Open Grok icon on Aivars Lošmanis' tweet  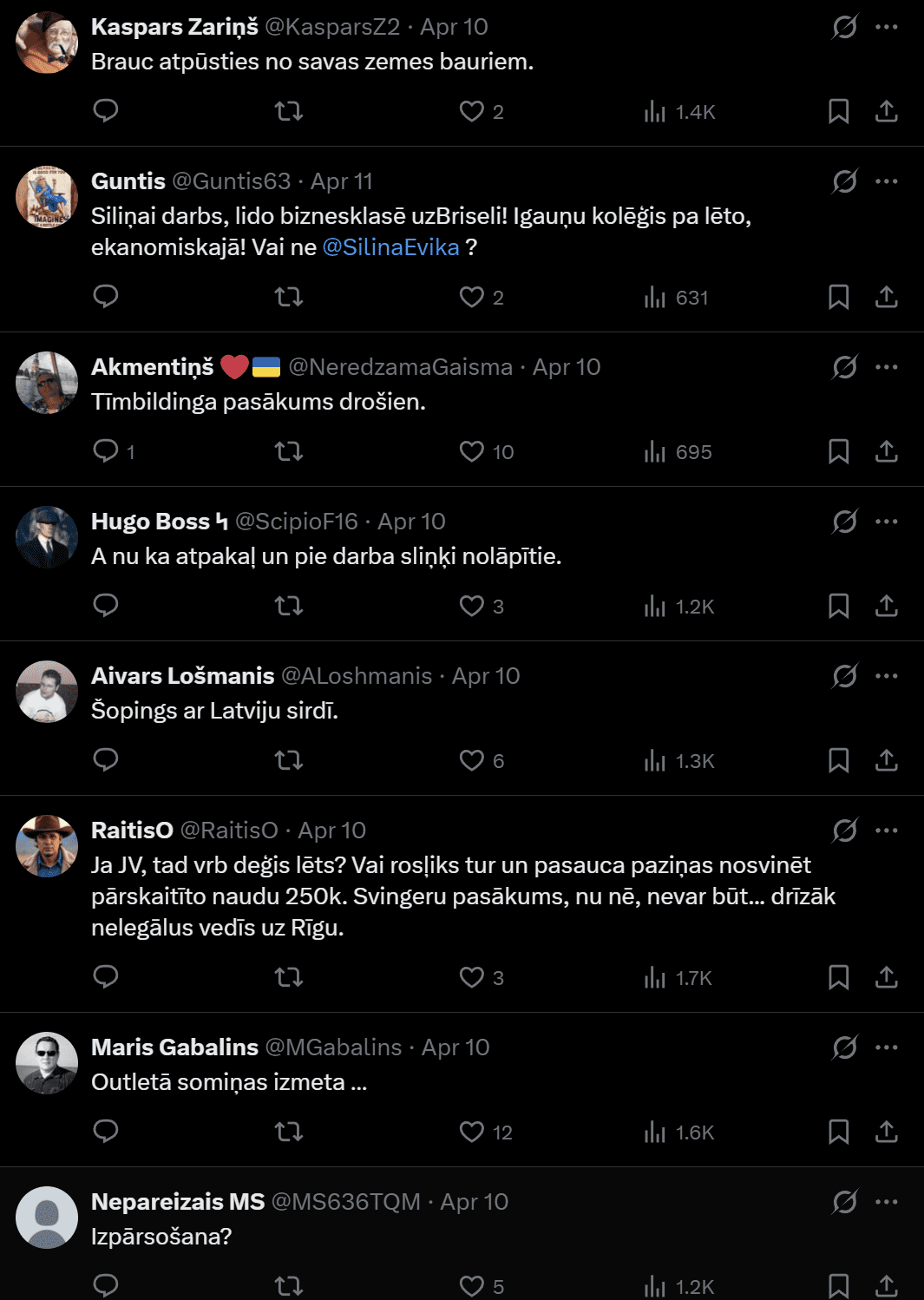coord(844,676)
